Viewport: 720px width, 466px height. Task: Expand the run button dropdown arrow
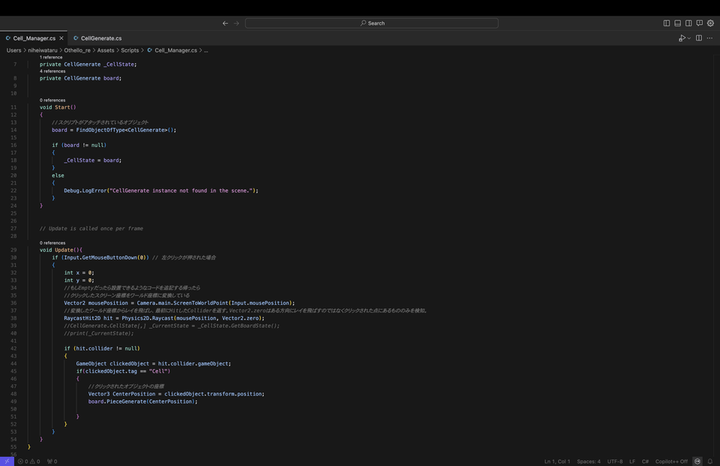pyautogui.click(x=689, y=38)
